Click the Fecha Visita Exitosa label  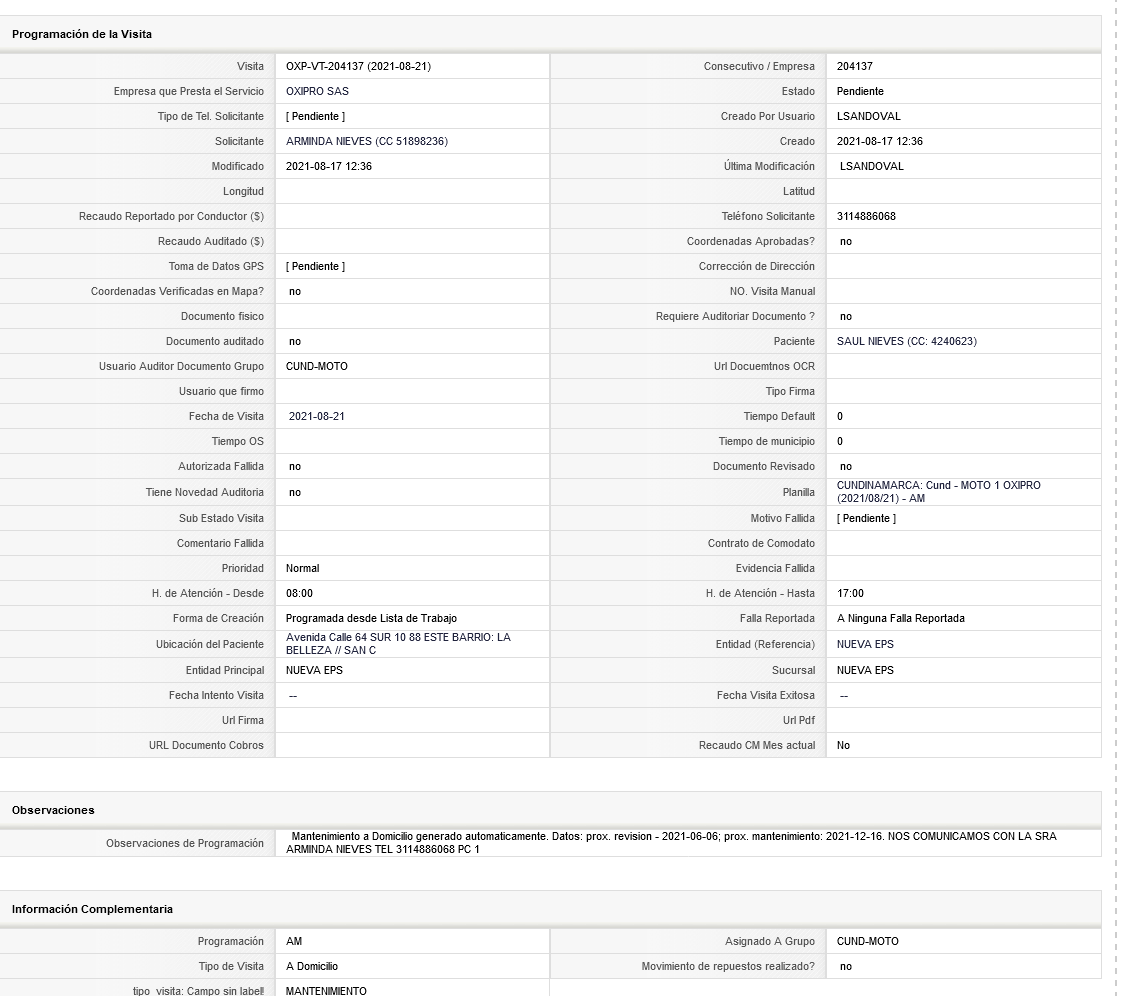pyautogui.click(x=766, y=695)
